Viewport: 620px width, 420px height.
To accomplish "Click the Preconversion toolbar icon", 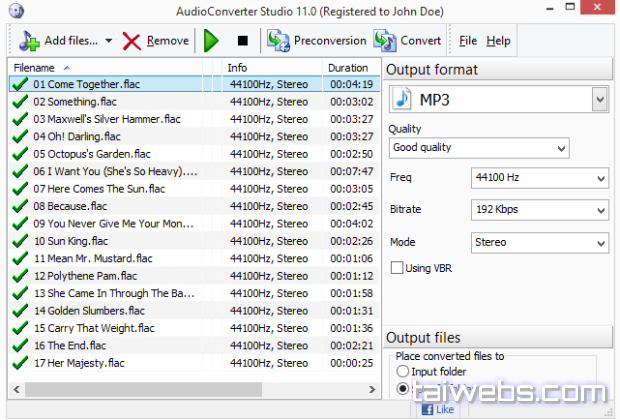I will click(x=277, y=41).
